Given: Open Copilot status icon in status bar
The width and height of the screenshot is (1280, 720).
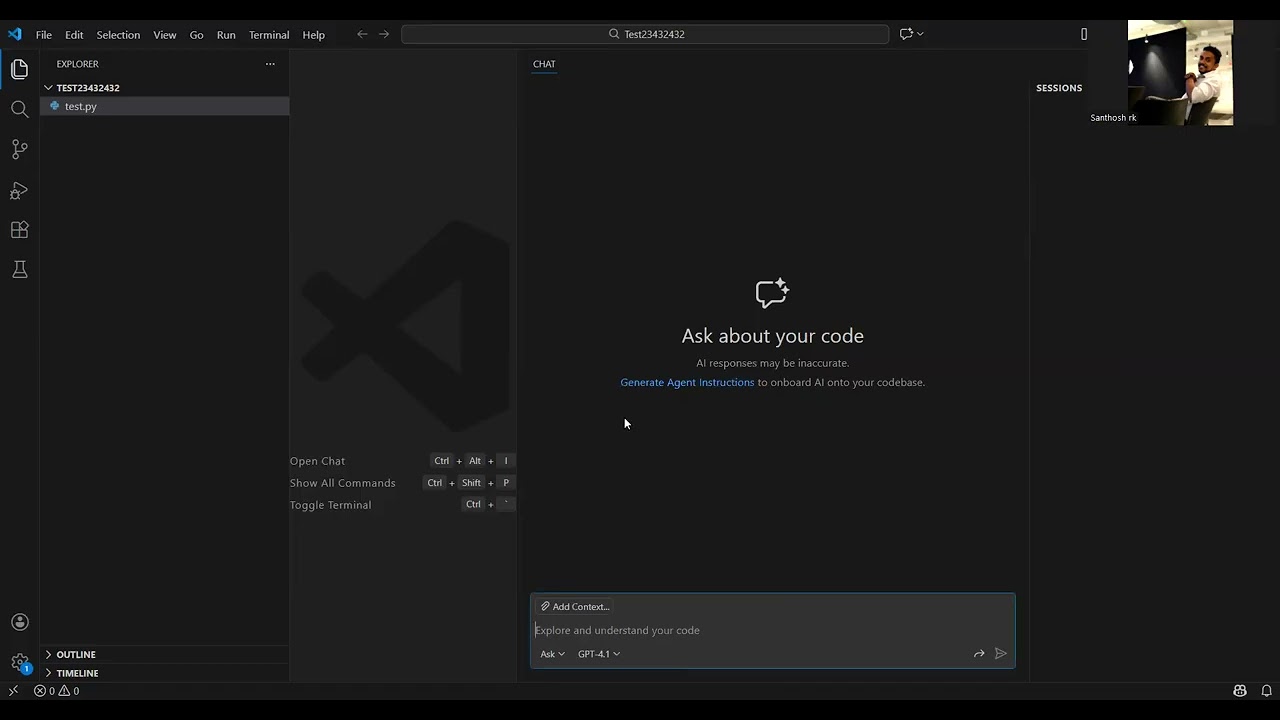Looking at the screenshot, I should (x=1240, y=691).
